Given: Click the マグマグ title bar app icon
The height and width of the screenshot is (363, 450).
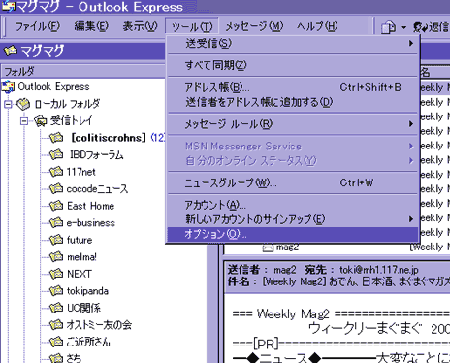Looking at the screenshot, I should click(8, 6).
